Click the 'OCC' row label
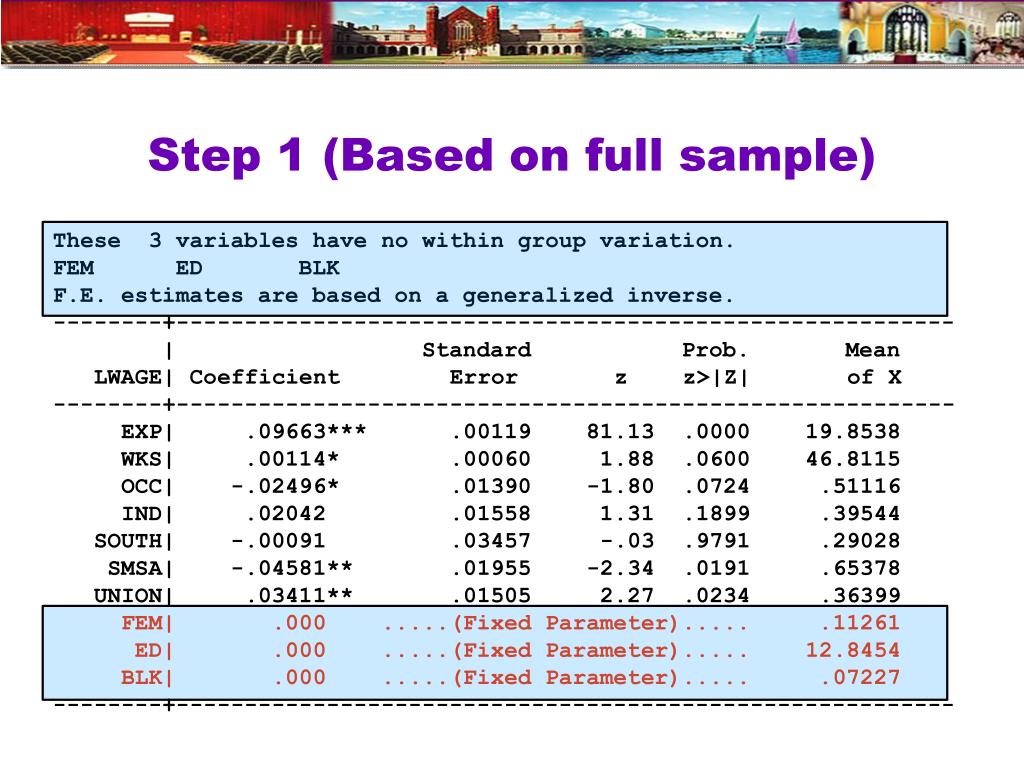The height and width of the screenshot is (768, 1024). pos(140,487)
